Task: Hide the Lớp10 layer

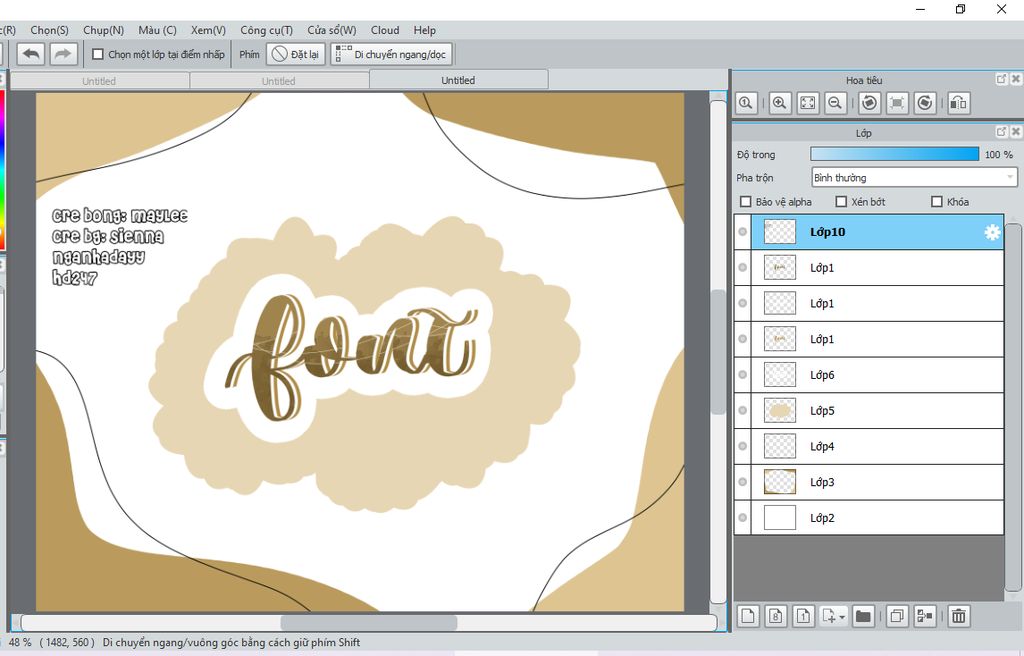Action: click(743, 232)
